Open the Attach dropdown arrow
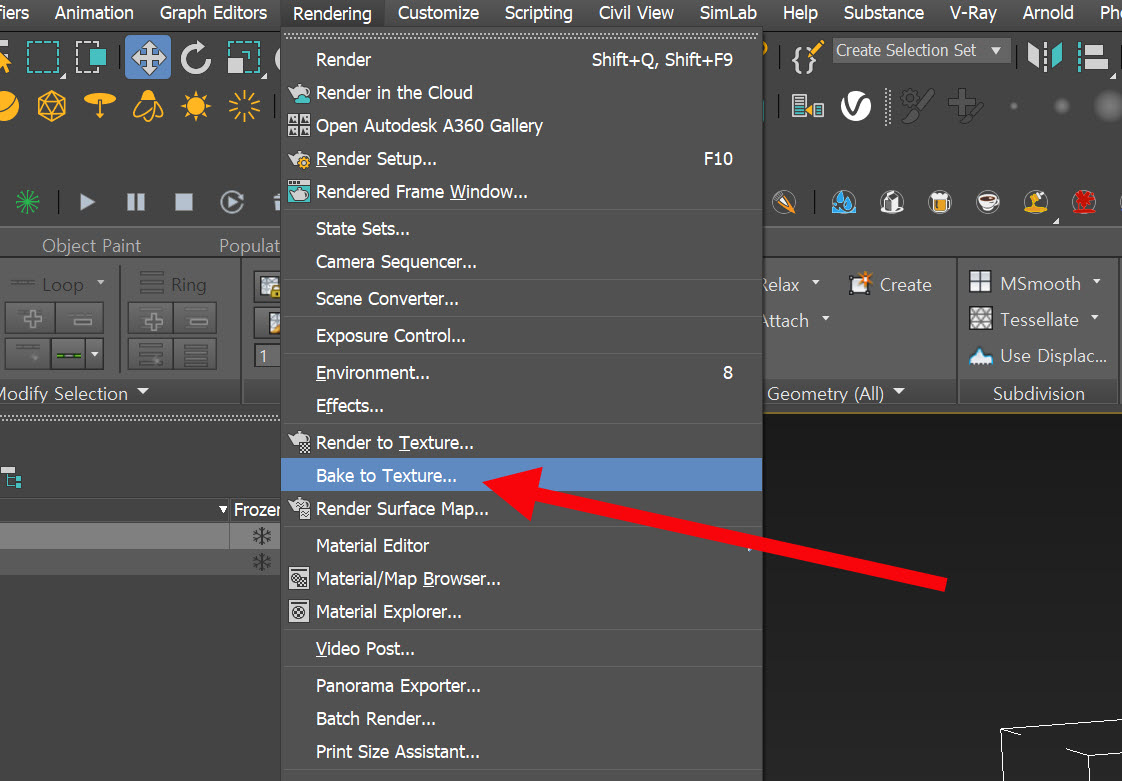 826,319
